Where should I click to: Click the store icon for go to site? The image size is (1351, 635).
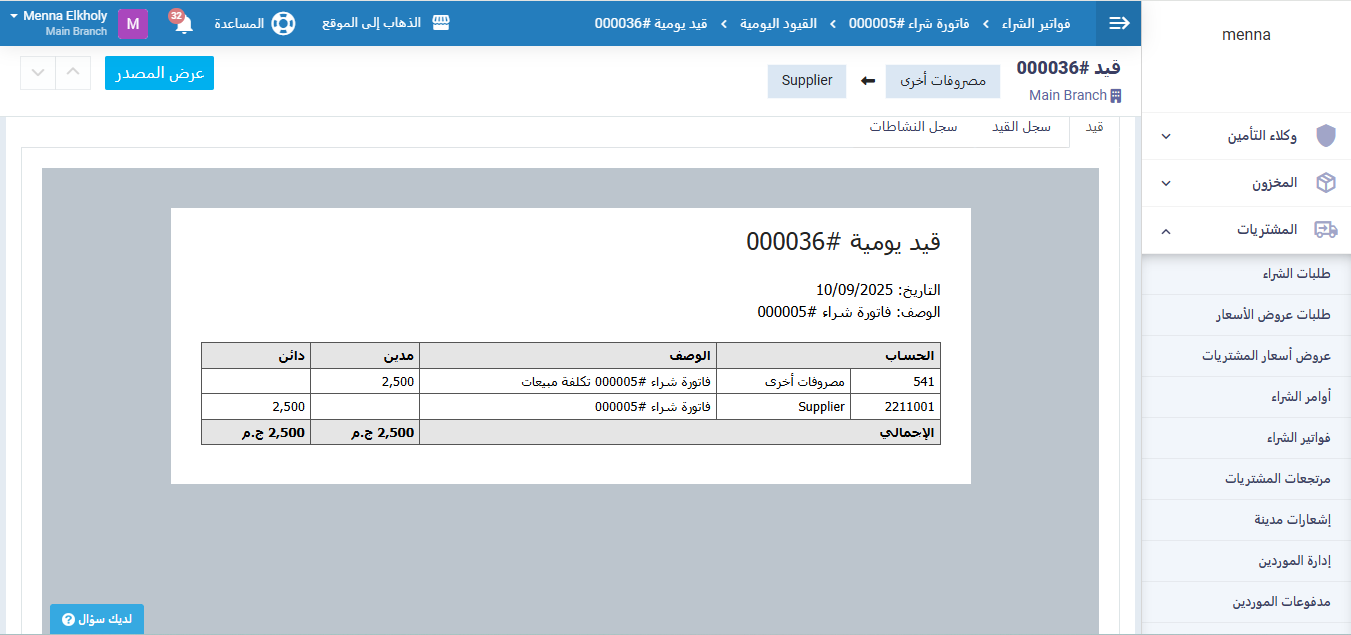(440, 23)
